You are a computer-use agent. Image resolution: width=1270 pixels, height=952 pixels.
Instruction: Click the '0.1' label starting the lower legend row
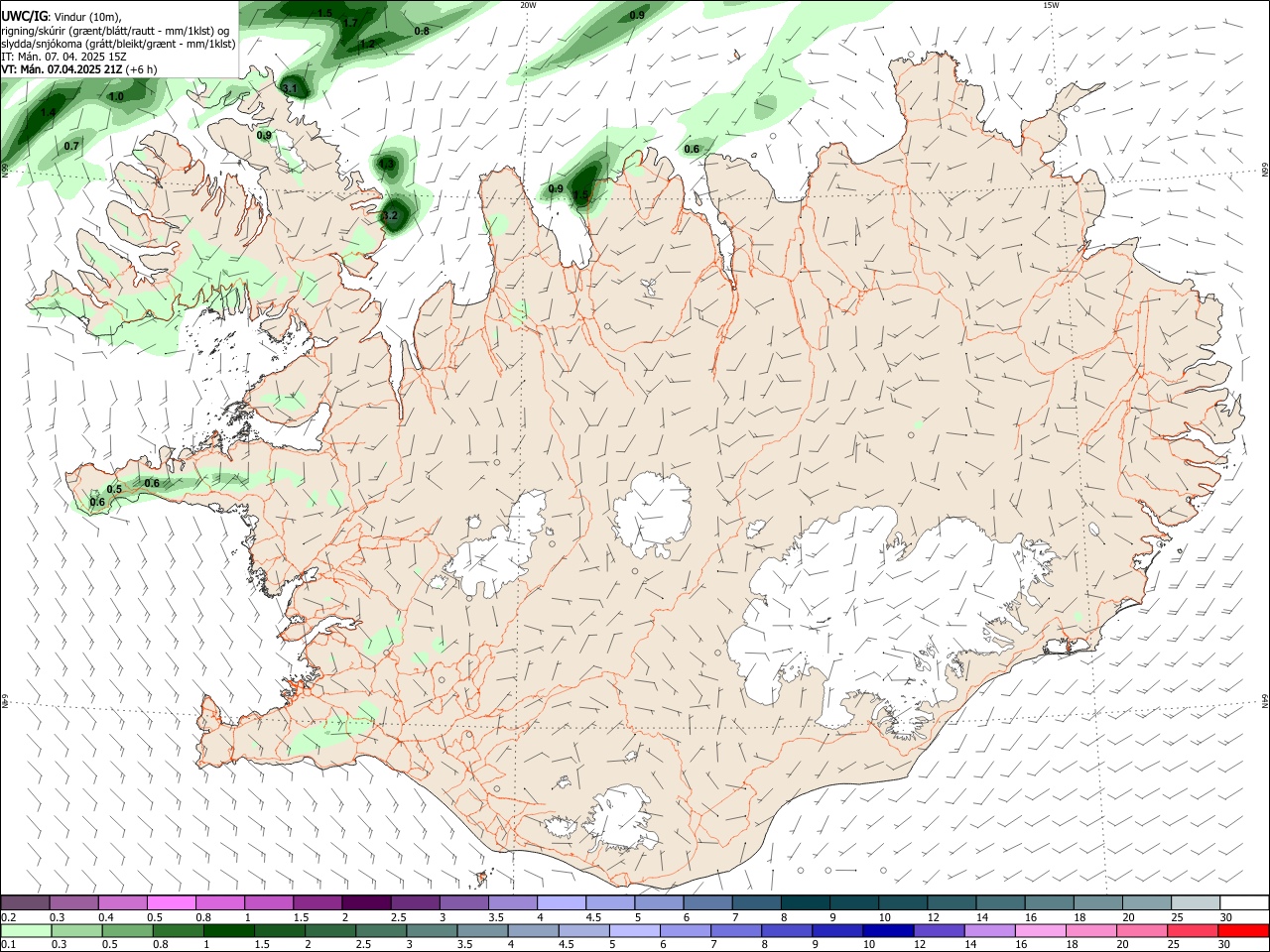coord(8,944)
